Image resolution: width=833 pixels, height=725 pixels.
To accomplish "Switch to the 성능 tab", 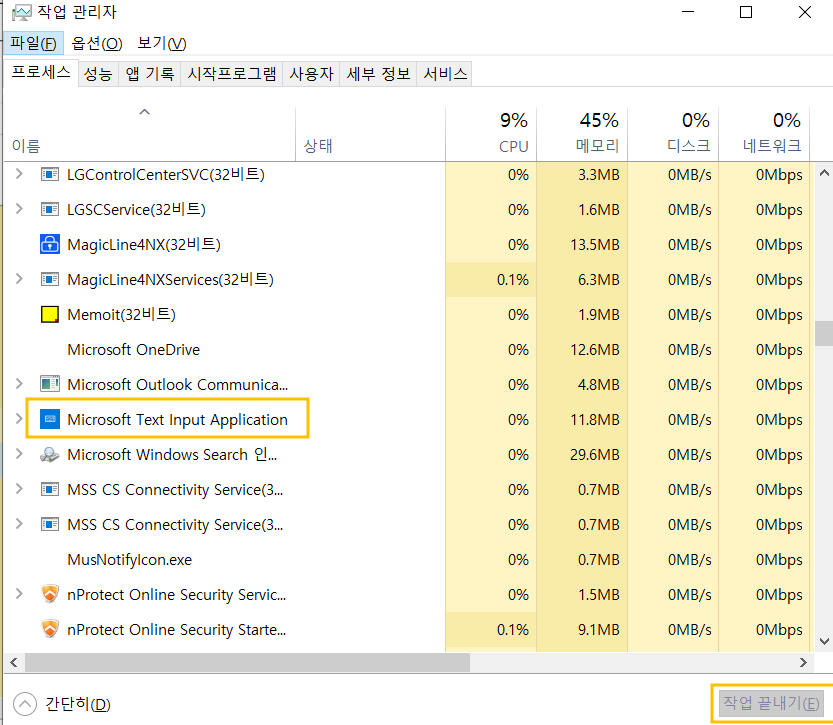I will click(98, 74).
